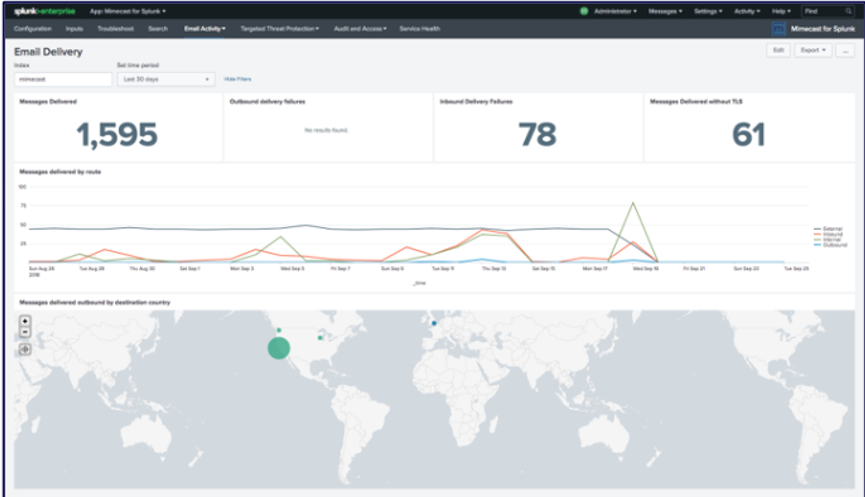Open the Targeted Threat Protection menu
This screenshot has height=497, width=865.
coord(280,29)
